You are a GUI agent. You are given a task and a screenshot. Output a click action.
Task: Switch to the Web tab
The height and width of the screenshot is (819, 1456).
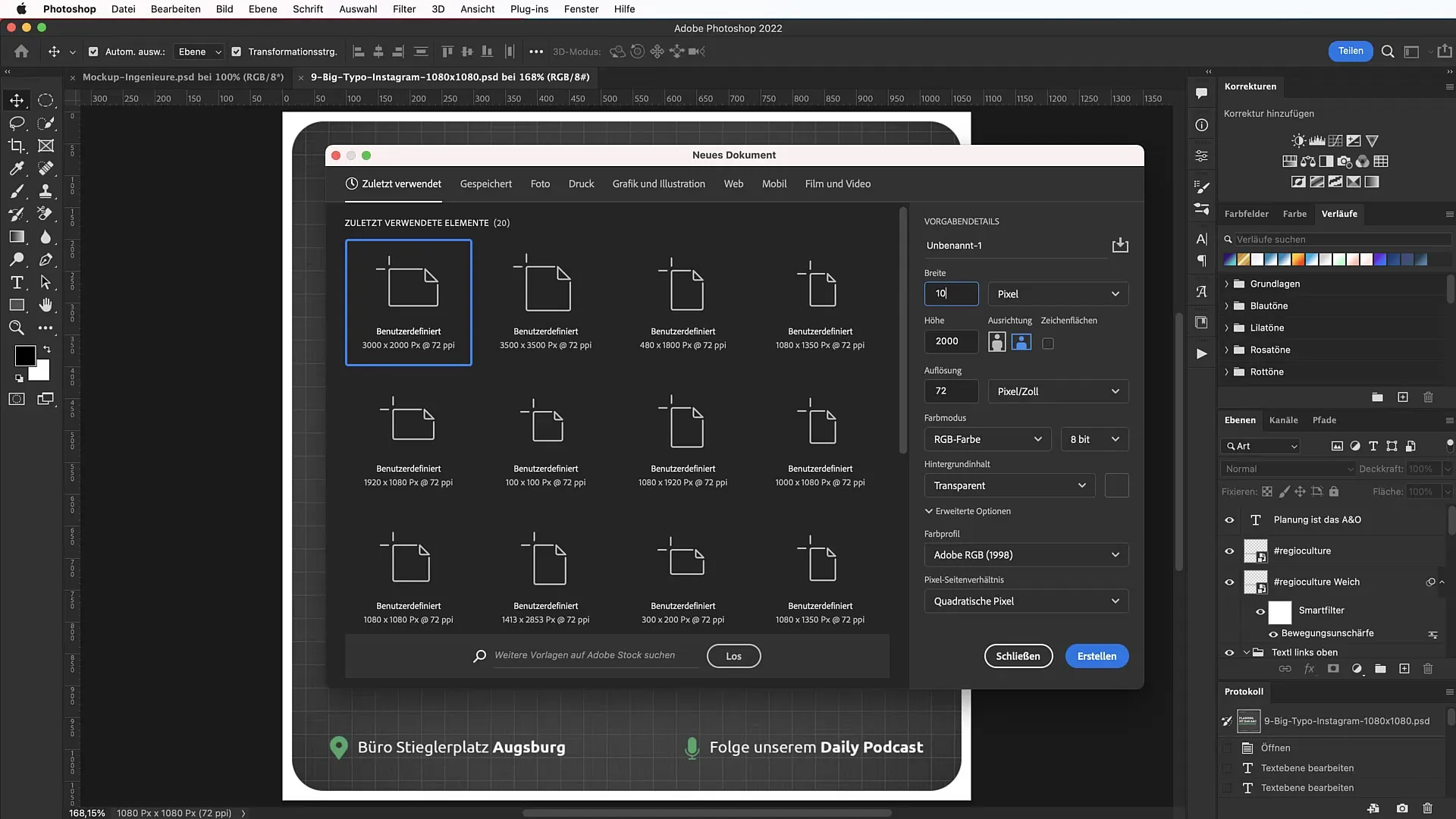733,183
